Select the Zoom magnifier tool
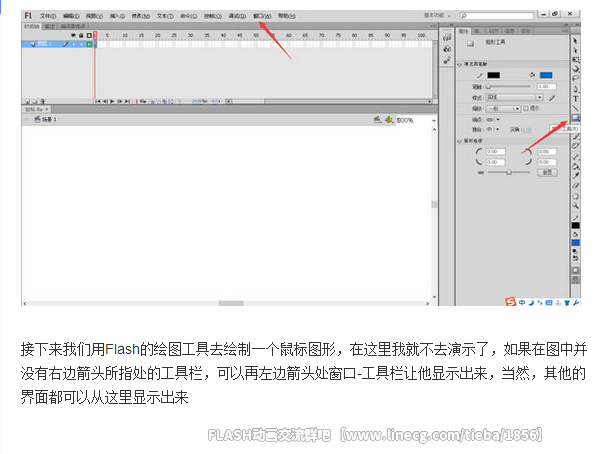Image resolution: width=594 pixels, height=454 pixels. click(x=575, y=206)
